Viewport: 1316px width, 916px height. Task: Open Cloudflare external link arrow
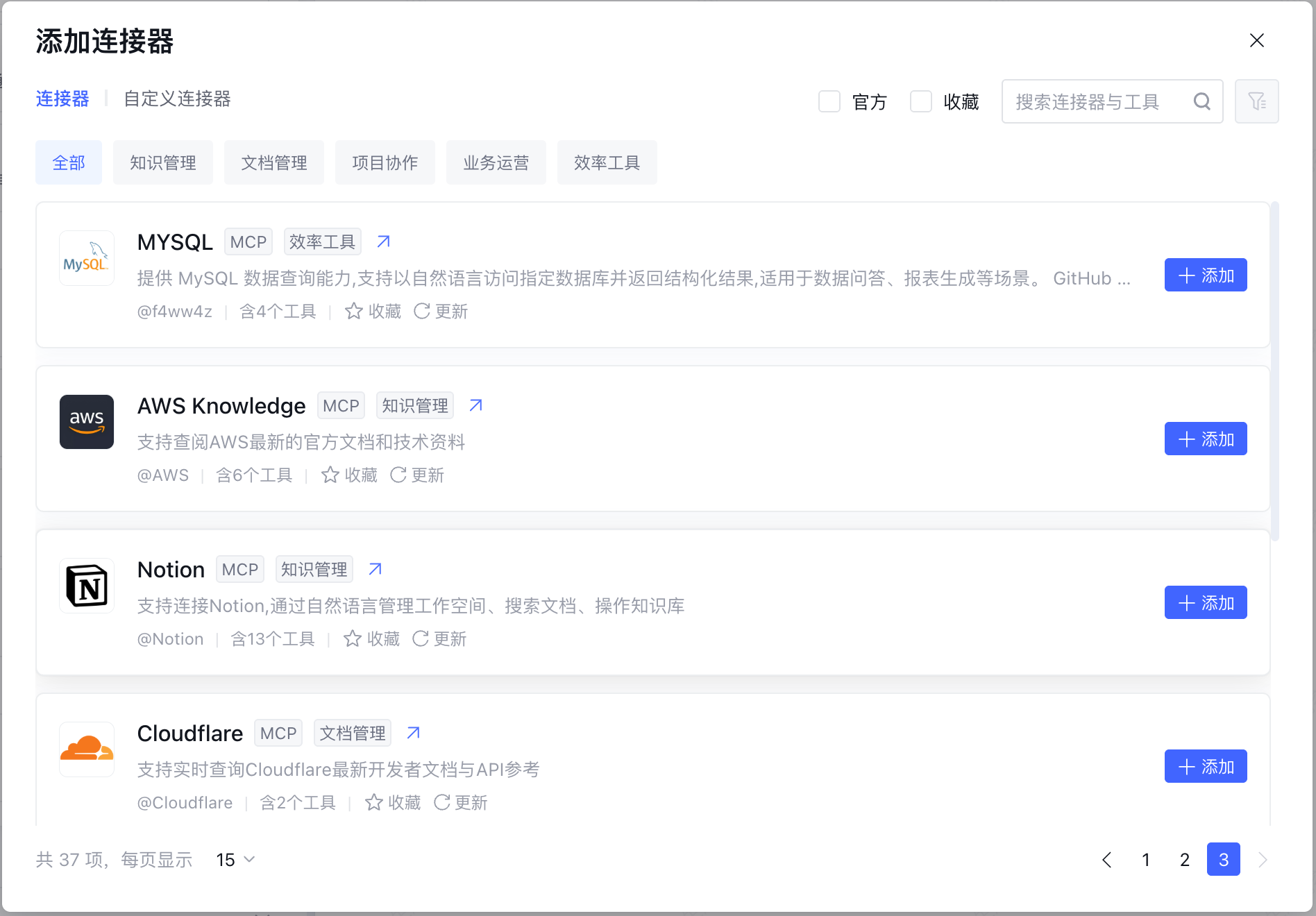coord(413,733)
